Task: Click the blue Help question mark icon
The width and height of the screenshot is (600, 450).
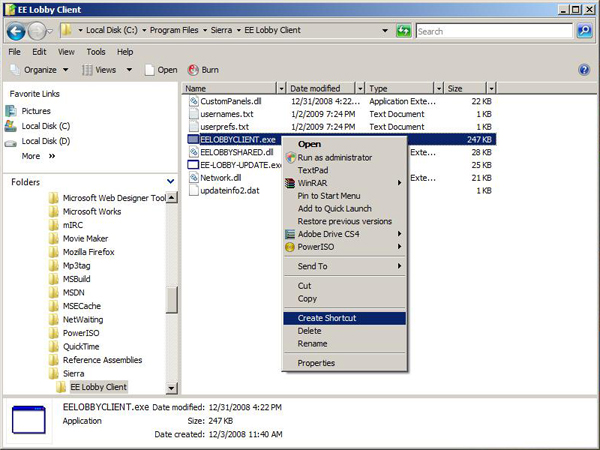Action: pos(584,70)
